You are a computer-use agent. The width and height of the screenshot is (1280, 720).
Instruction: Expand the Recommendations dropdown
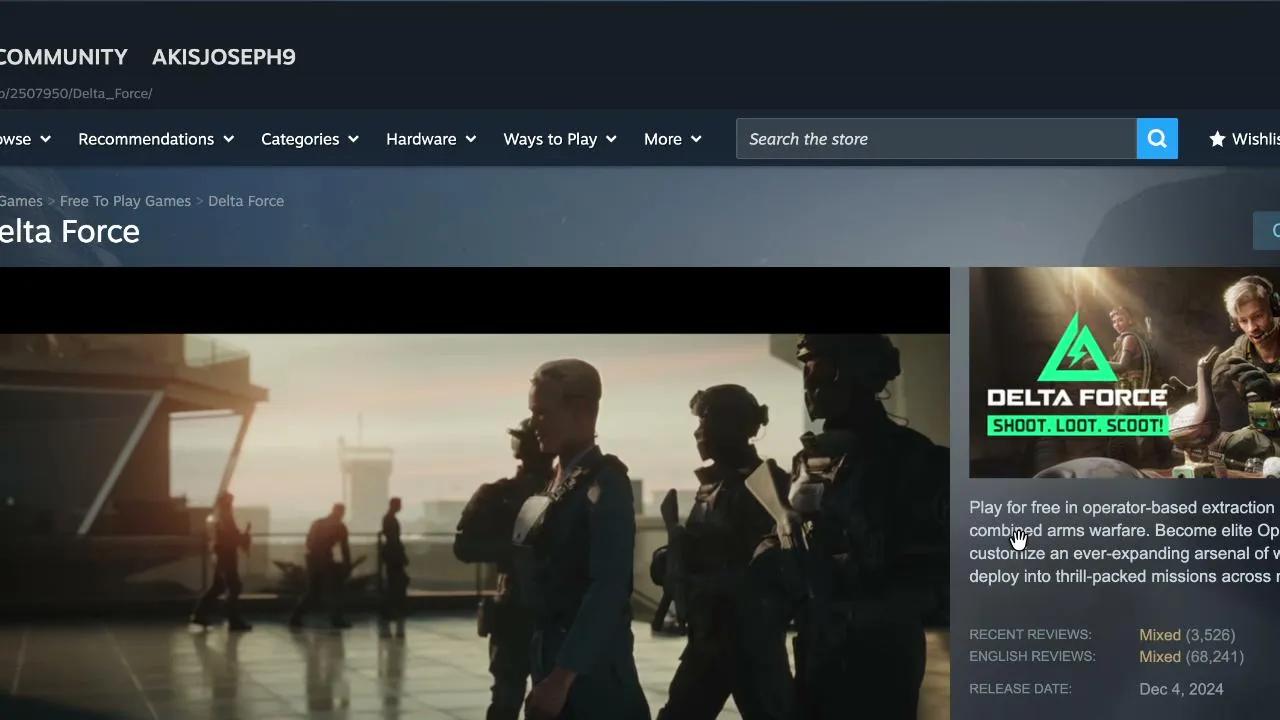point(156,139)
